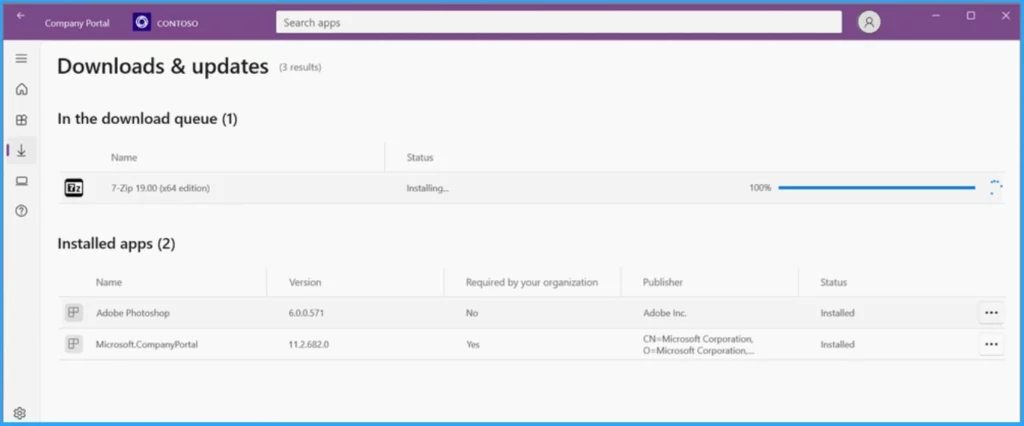Viewport: 1024px width, 426px height.
Task: Click Status header in download queue
Action: click(420, 157)
